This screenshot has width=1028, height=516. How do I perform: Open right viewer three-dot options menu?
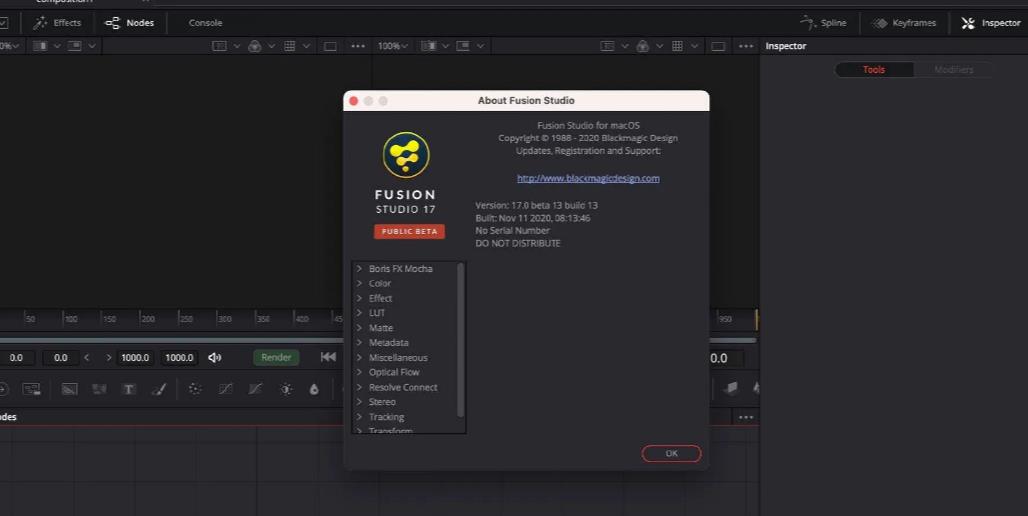pos(746,46)
